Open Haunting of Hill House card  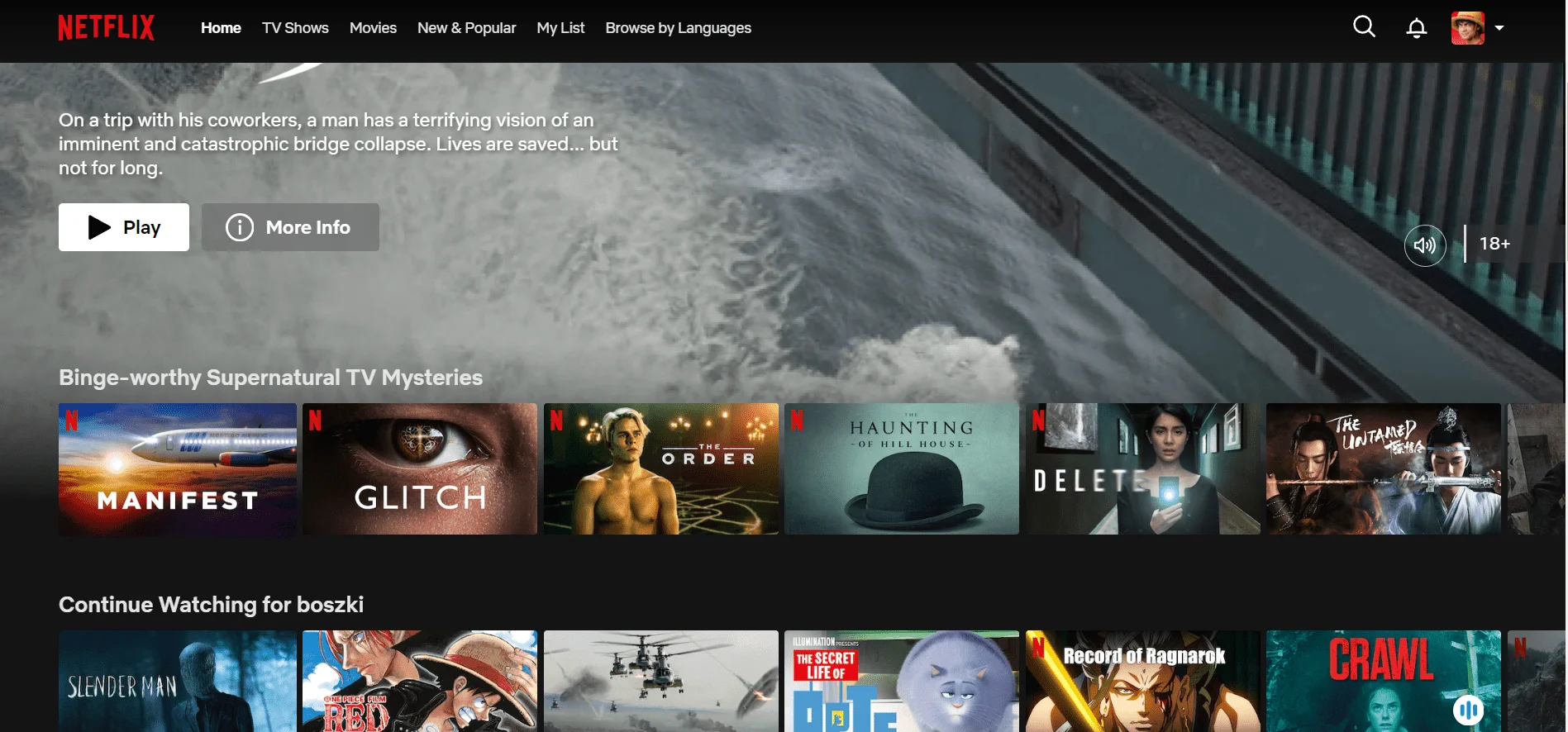click(x=902, y=469)
